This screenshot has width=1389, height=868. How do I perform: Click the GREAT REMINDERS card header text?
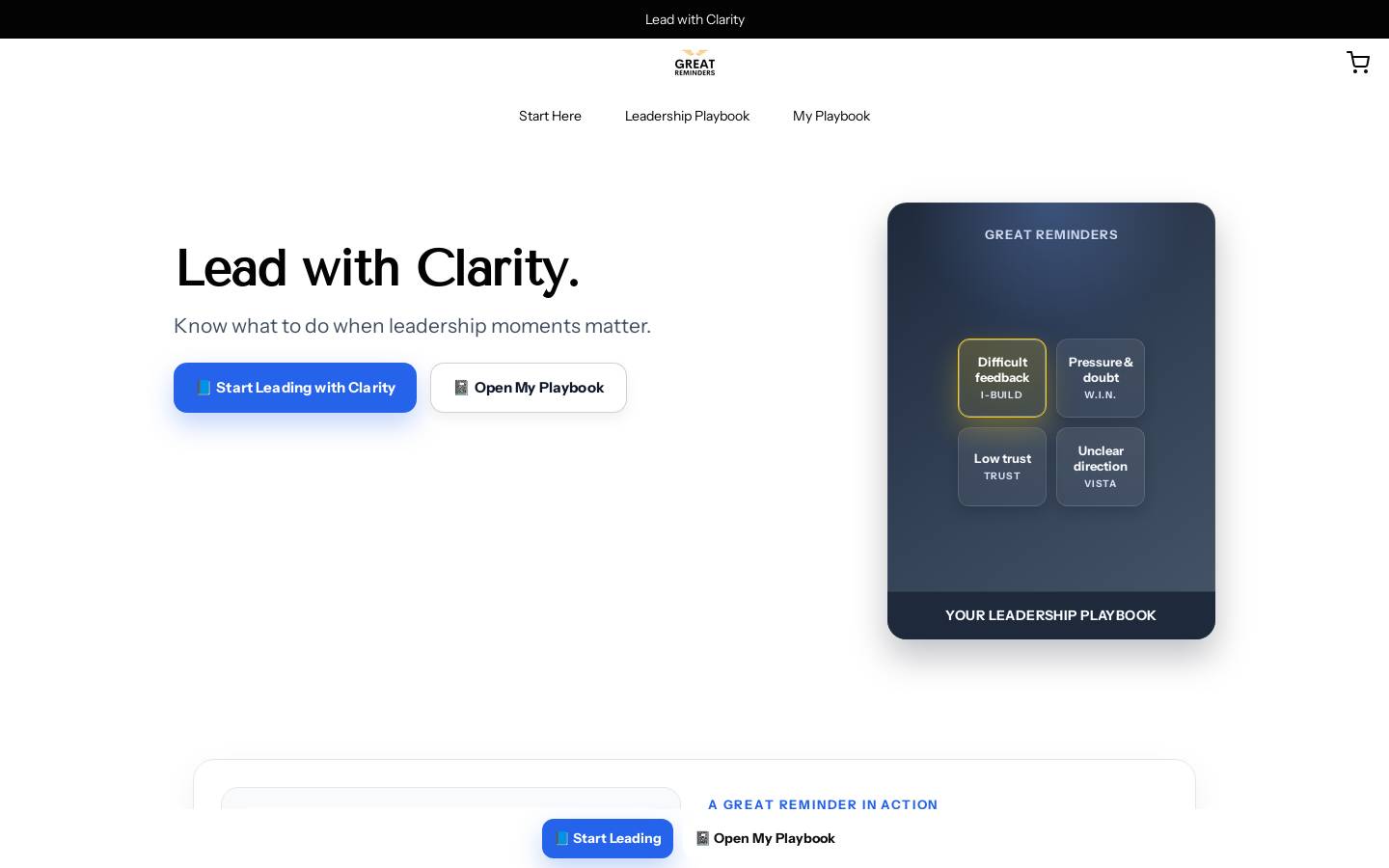(1051, 234)
